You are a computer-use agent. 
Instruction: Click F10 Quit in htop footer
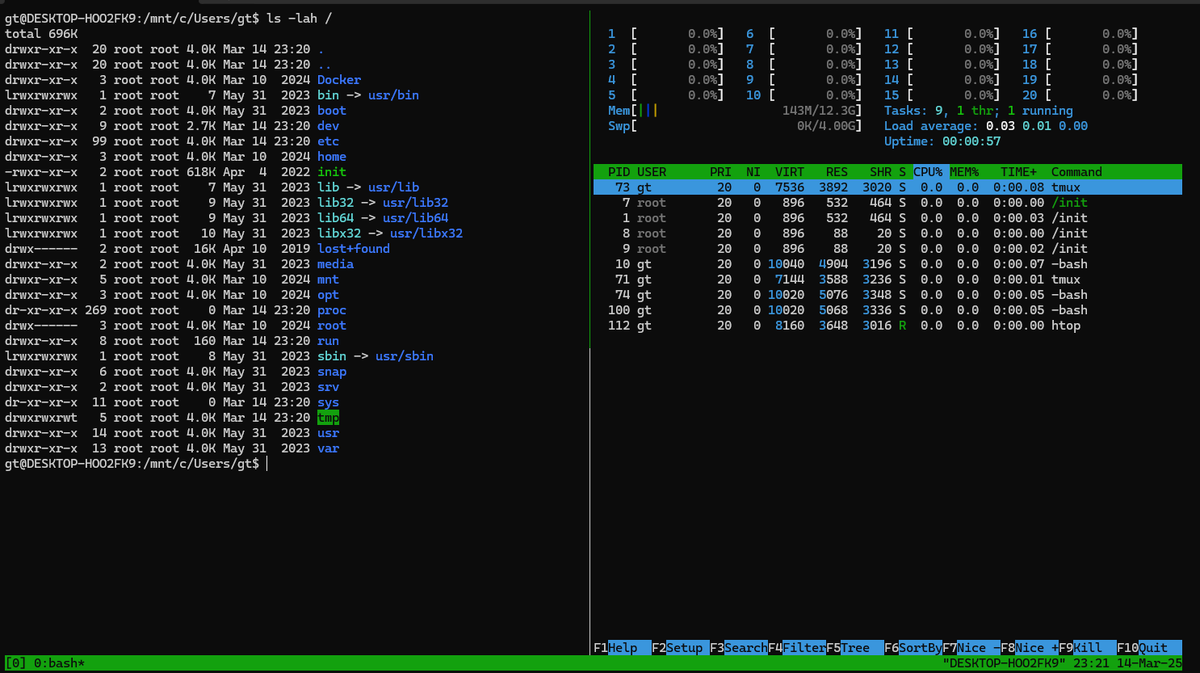click(x=1149, y=648)
